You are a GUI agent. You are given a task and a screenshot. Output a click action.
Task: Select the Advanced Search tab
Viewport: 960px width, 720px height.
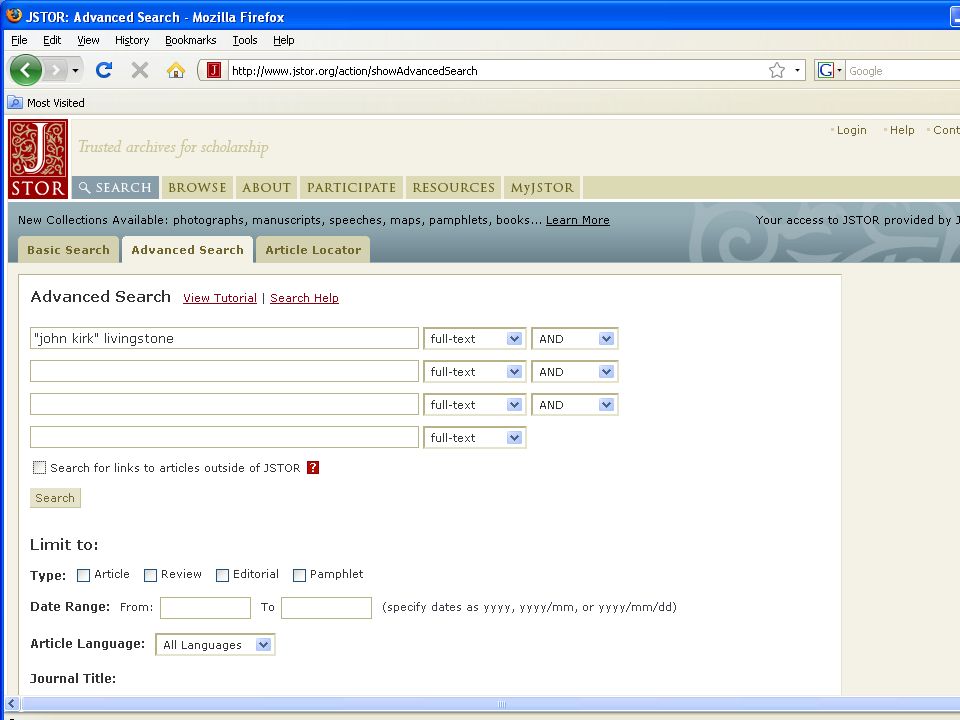pos(187,250)
